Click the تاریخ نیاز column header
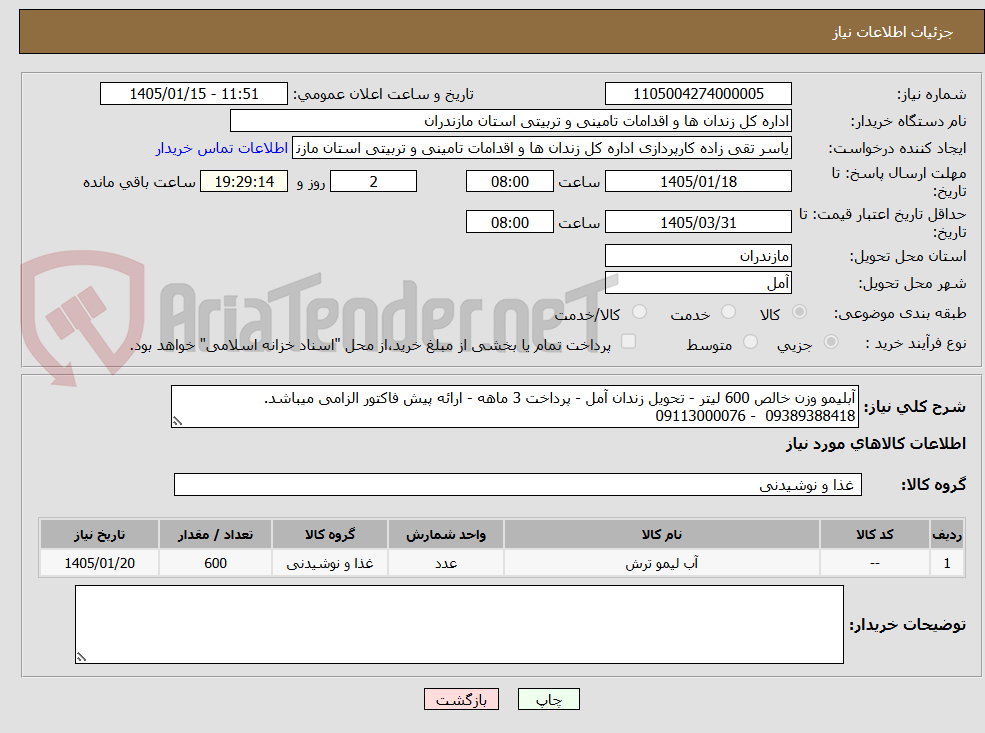This screenshot has height=733, width=985. [99, 535]
